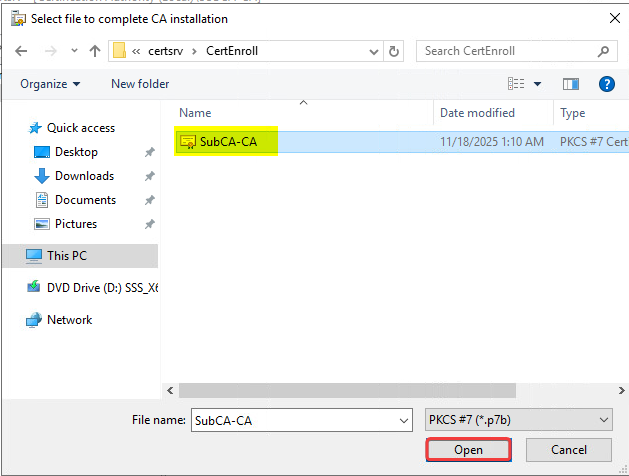Click the Up one level arrow
This screenshot has width=629, height=476.
click(95, 51)
